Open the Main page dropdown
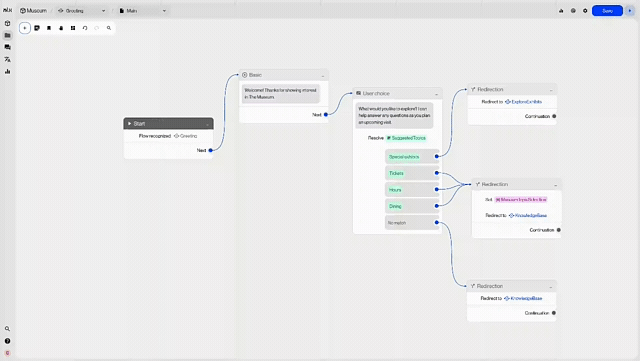Screen dimensions: 640x361 click(x=142, y=11)
